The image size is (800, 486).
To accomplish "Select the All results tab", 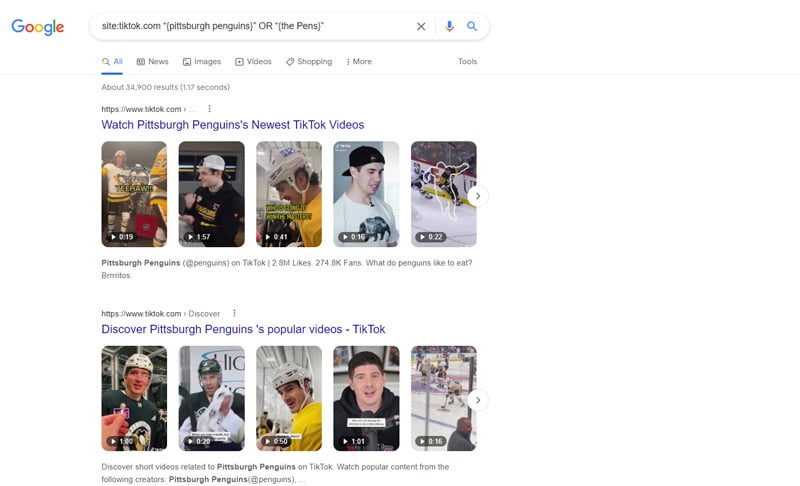I will [112, 62].
